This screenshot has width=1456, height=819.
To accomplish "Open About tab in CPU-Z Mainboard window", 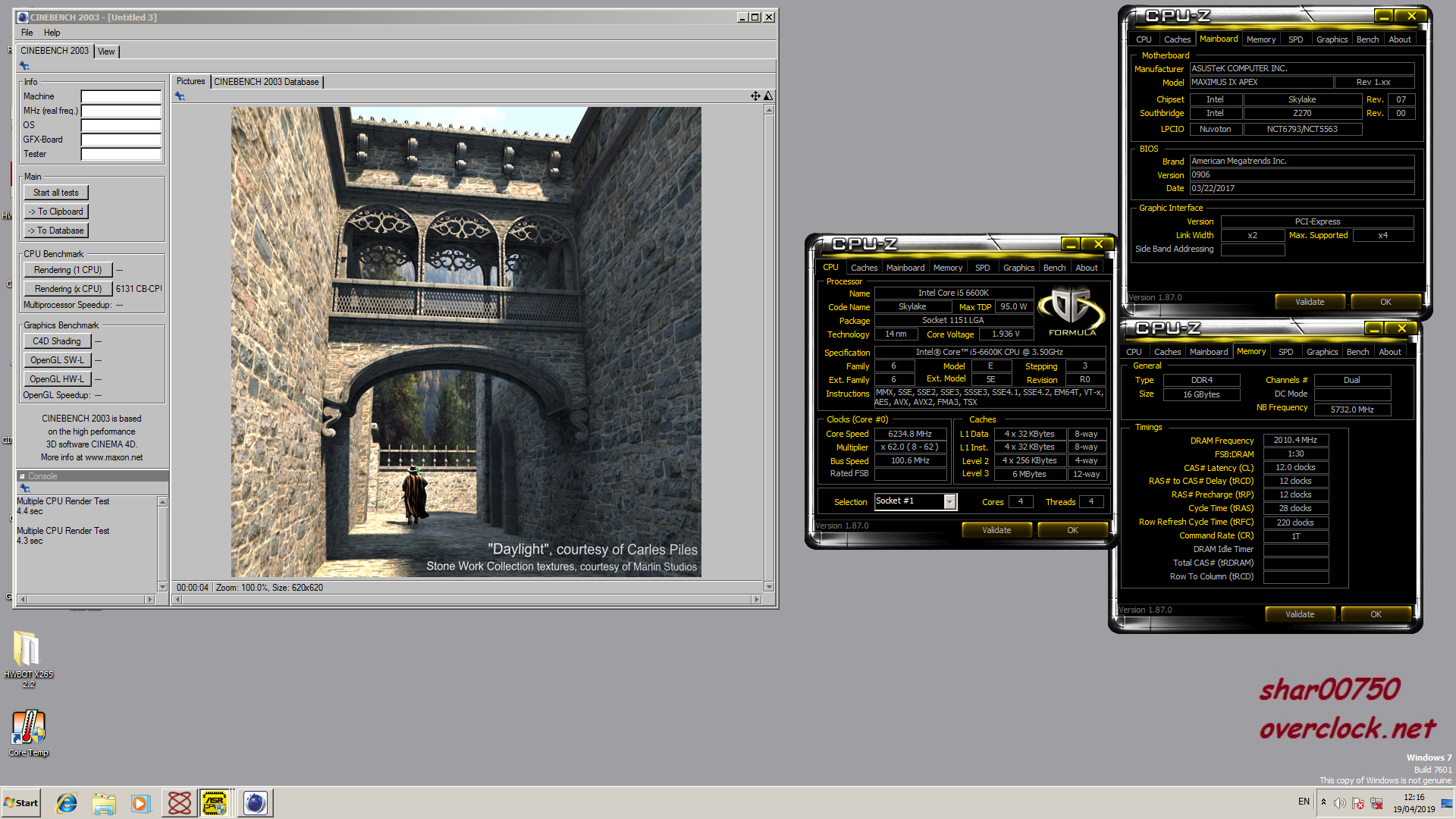I will (x=1399, y=39).
